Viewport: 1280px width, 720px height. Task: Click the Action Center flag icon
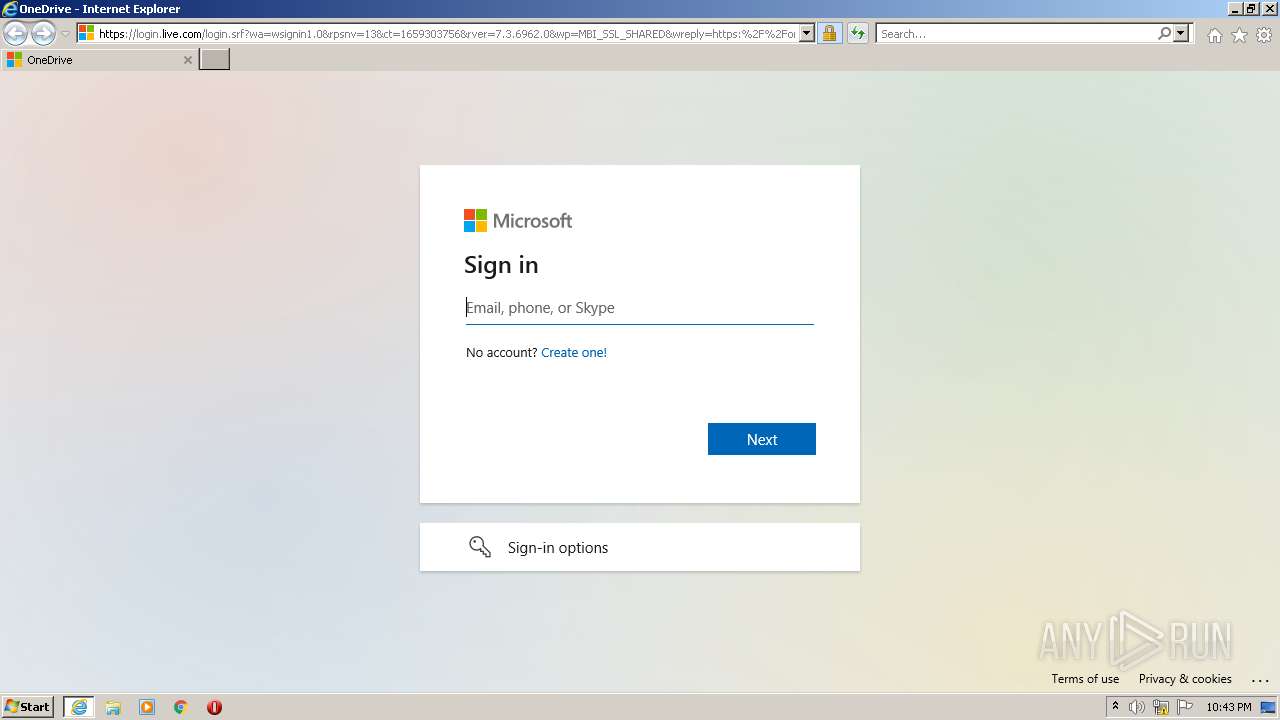[1185, 707]
